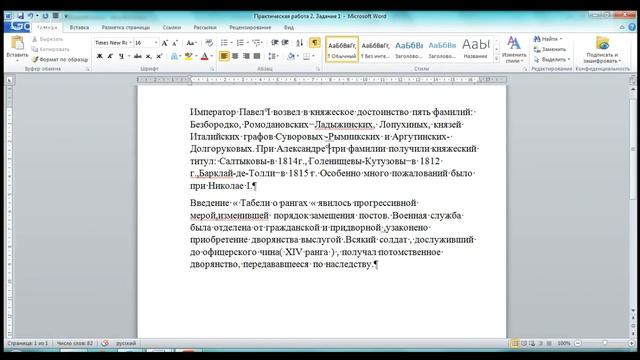Toggle Underline (Ч) formatting
This screenshot has height=360, width=640.
121,56
